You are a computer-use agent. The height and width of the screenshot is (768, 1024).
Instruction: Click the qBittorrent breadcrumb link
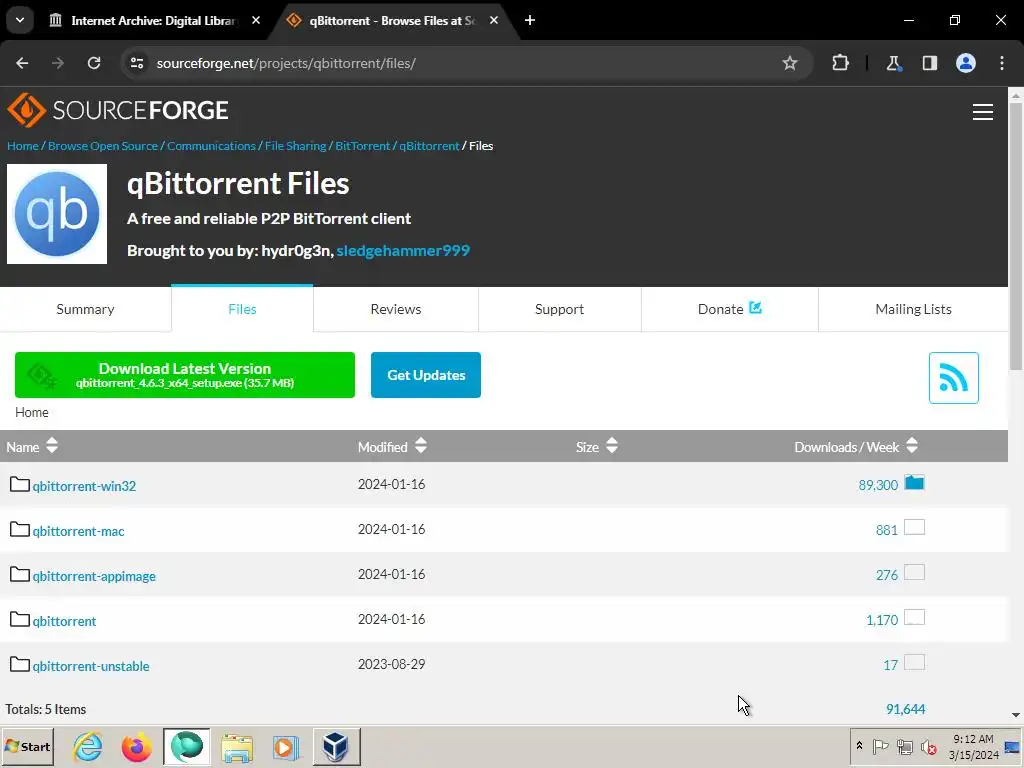429,146
